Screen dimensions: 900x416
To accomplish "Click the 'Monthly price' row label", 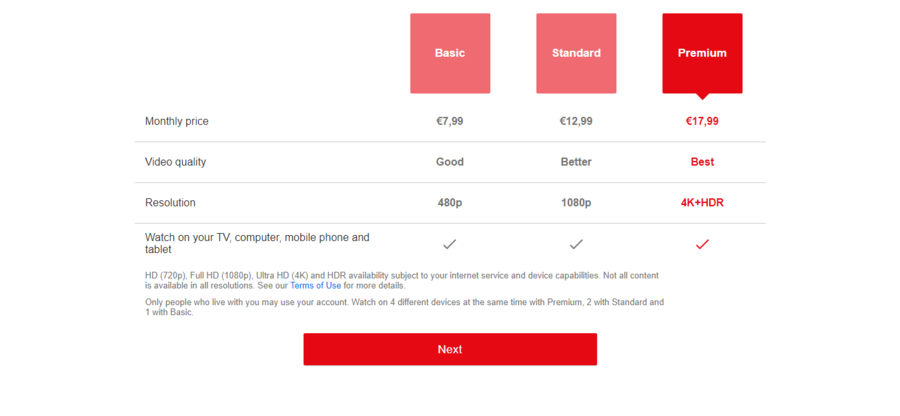I will click(177, 121).
